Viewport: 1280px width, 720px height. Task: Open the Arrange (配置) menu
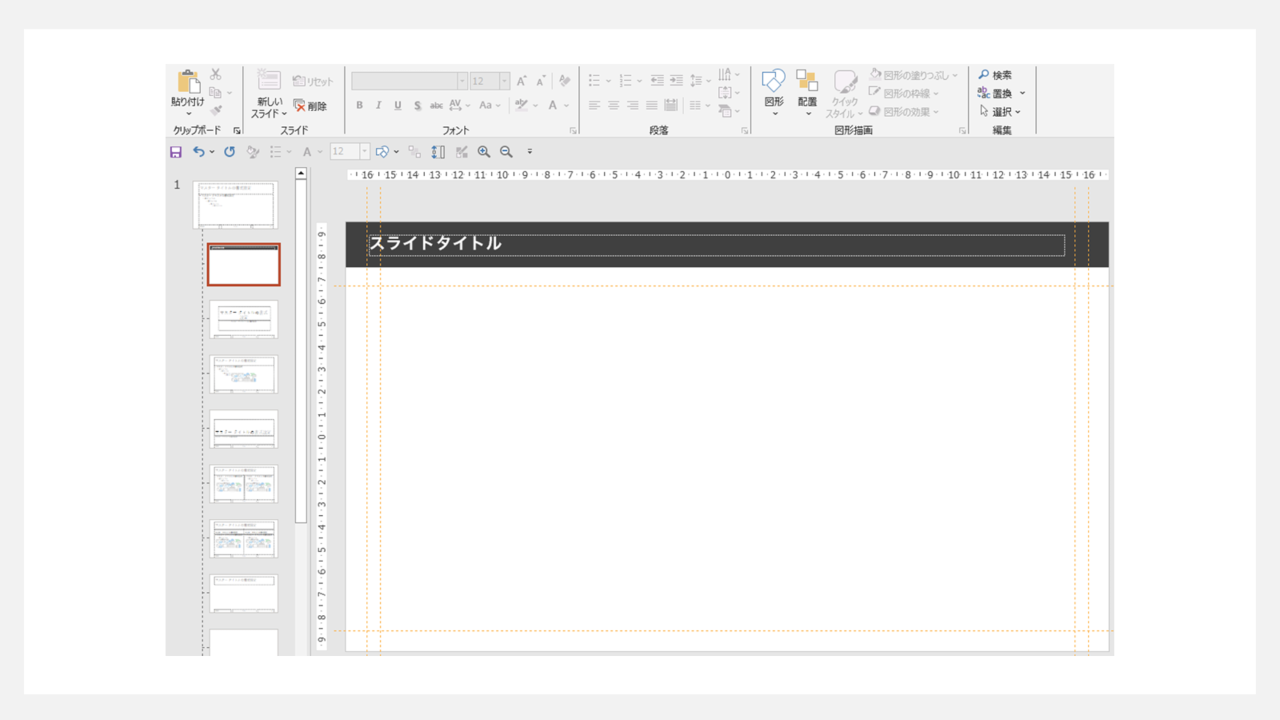807,92
